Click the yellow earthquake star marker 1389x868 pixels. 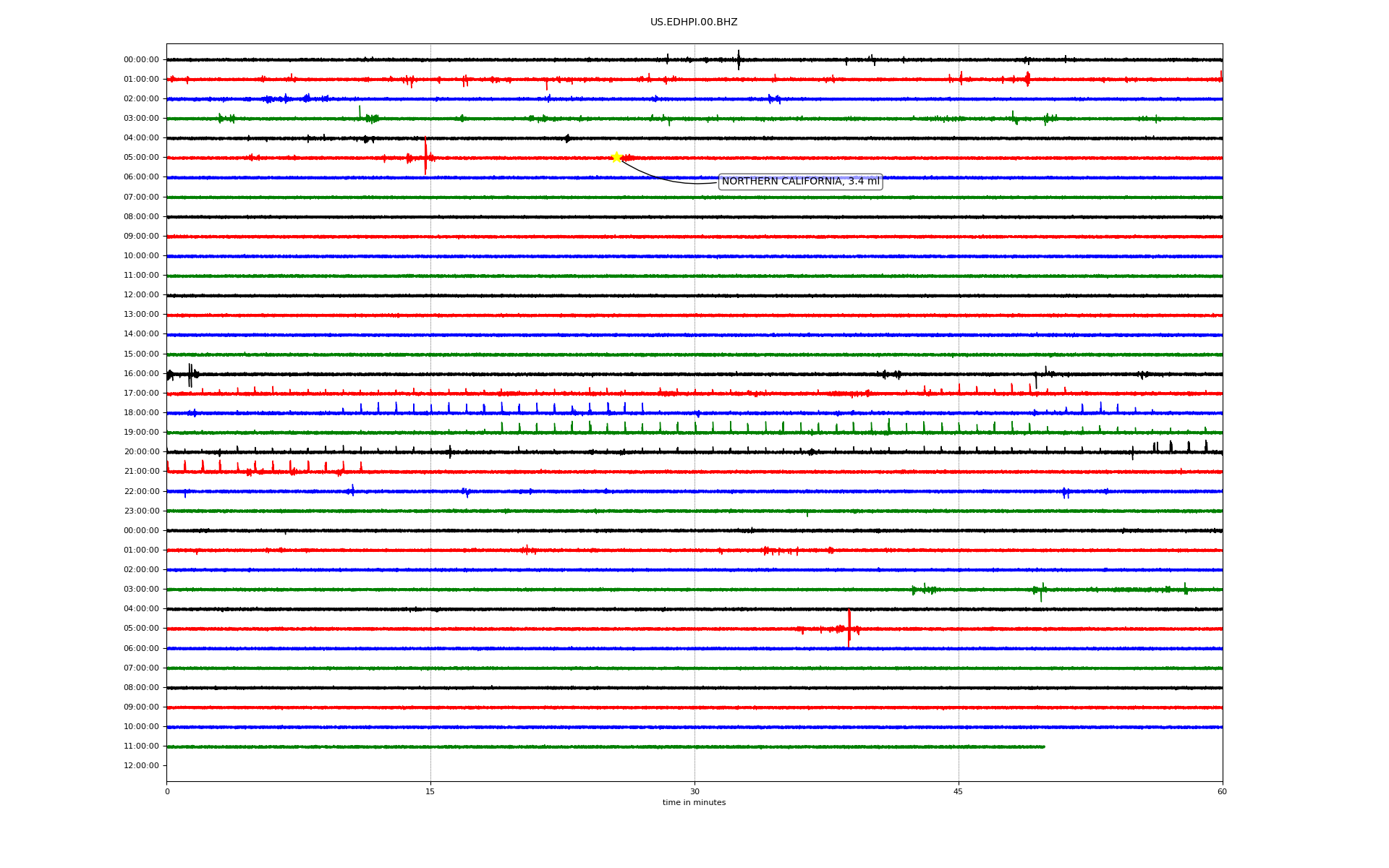click(x=616, y=157)
